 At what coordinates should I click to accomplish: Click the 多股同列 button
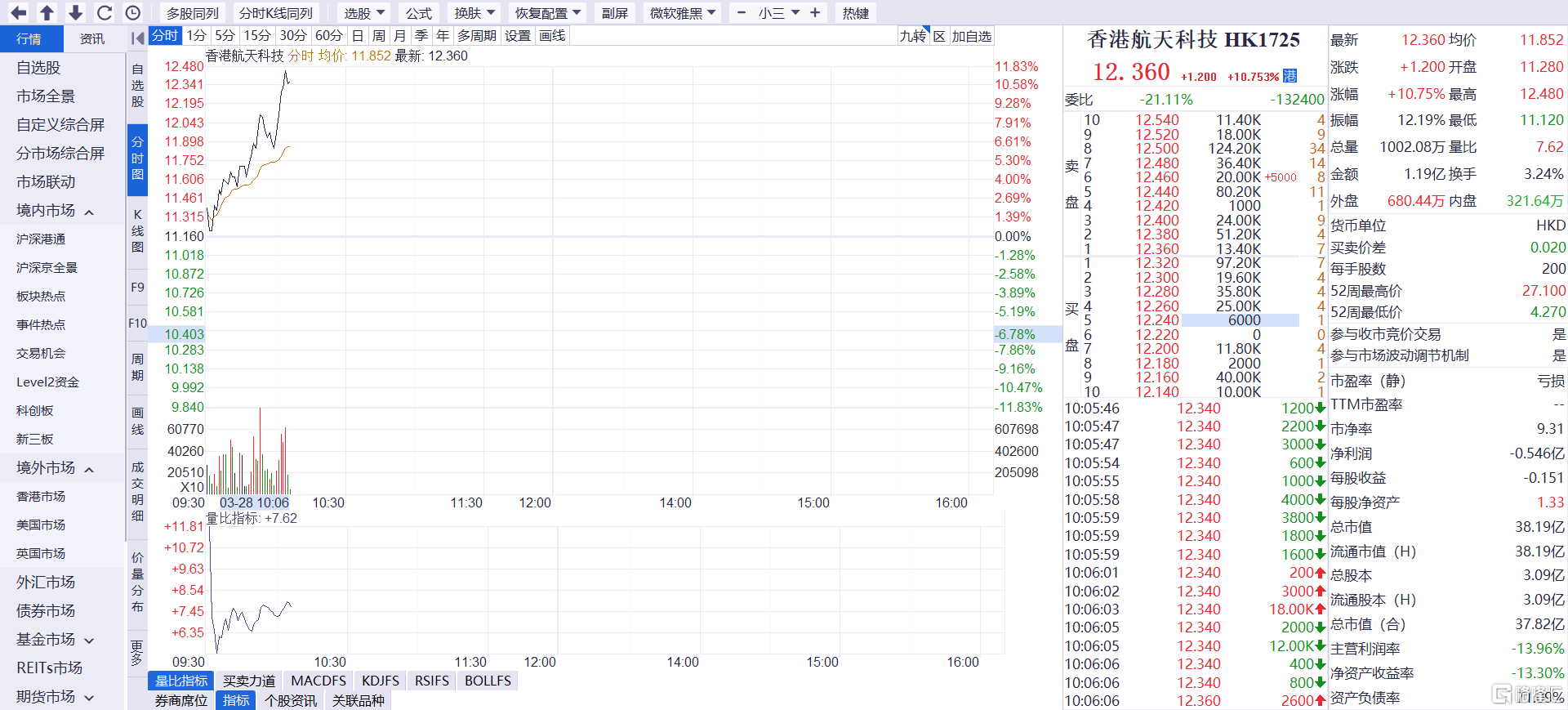pos(193,13)
